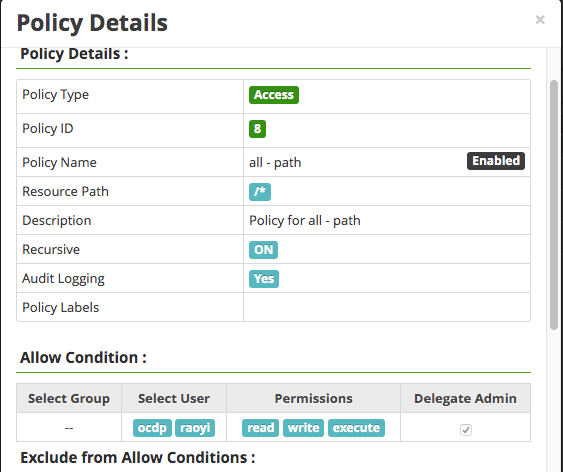Toggle the Delegate Admin checkbox

(466, 429)
